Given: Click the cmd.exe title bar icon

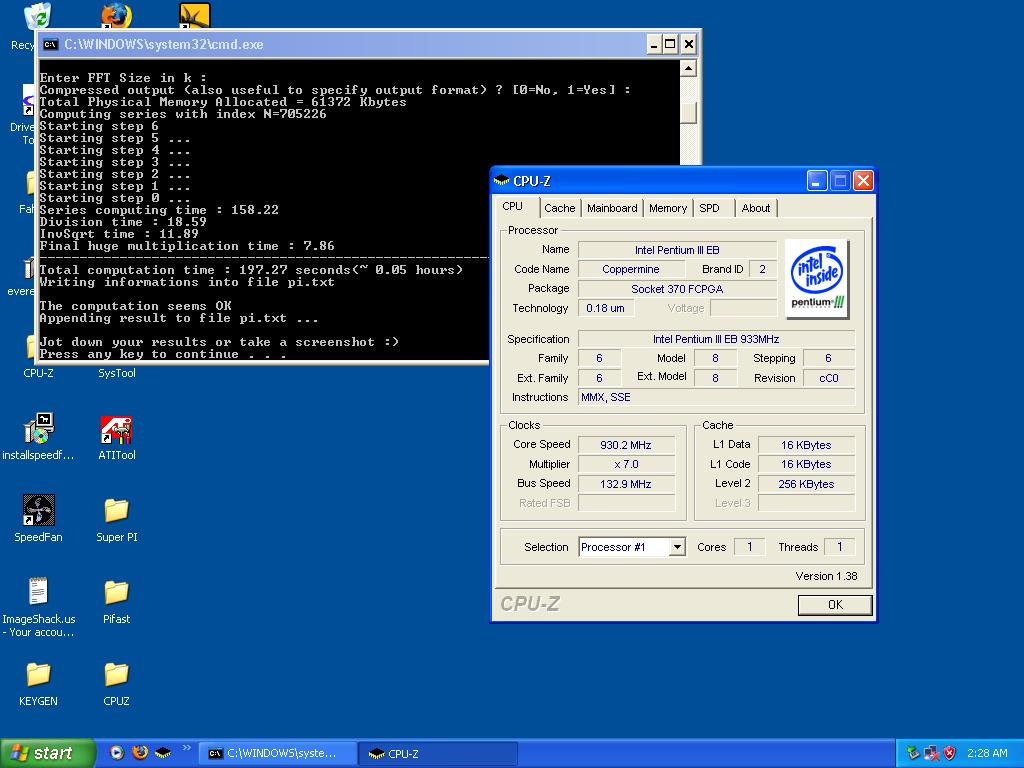Looking at the screenshot, I should click(x=50, y=44).
